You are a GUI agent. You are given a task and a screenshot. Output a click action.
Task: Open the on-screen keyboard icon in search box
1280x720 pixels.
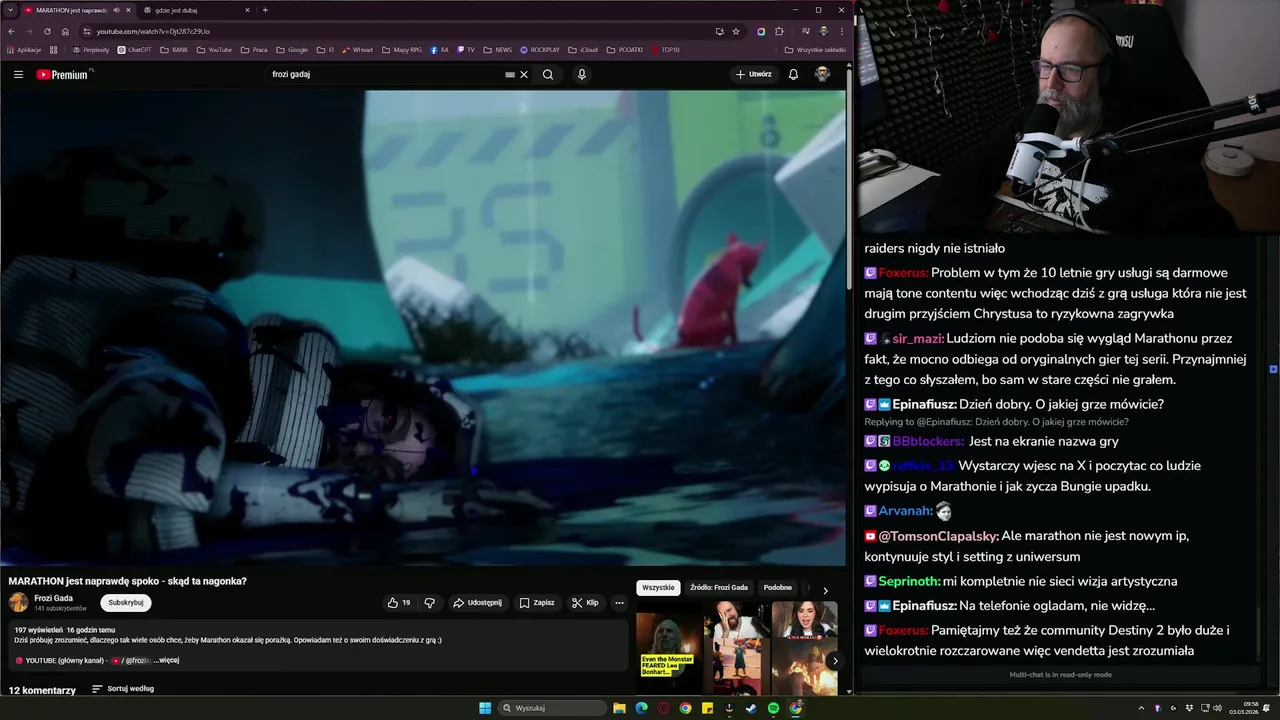pyautogui.click(x=510, y=74)
